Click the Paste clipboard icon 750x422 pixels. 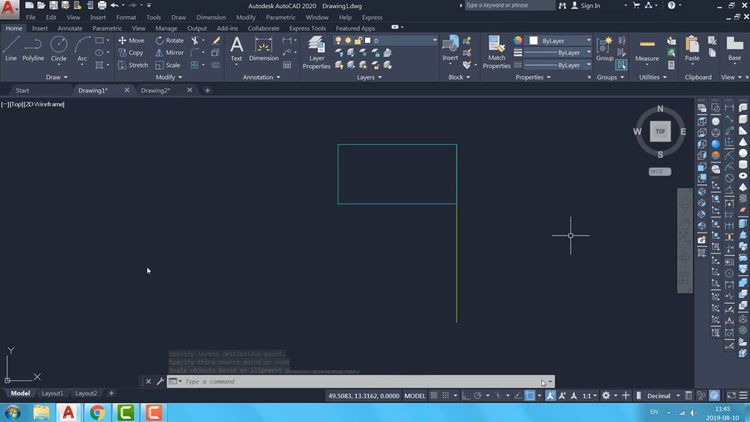(x=692, y=49)
